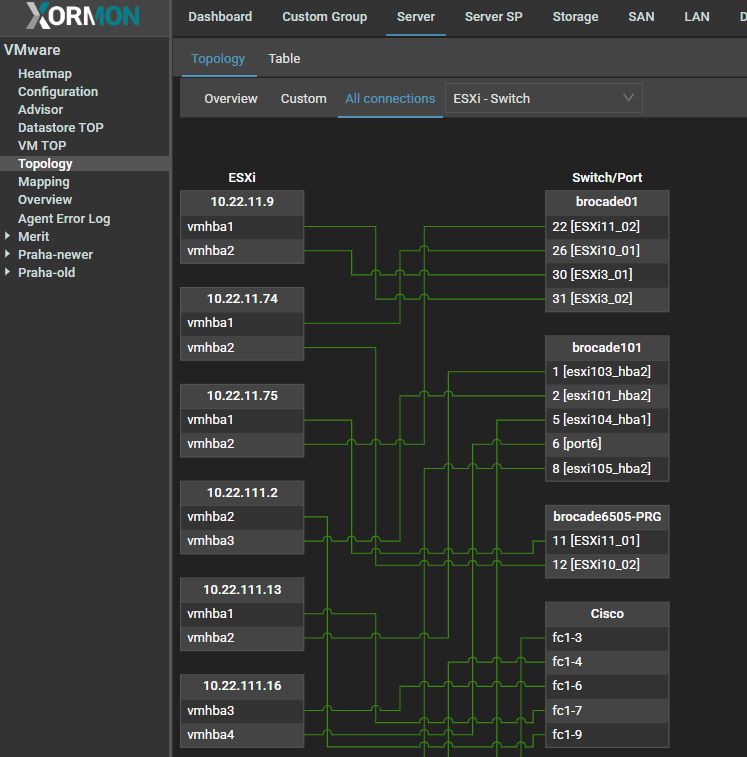Click the XorMon logo
The height and width of the screenshot is (757, 747).
83,16
